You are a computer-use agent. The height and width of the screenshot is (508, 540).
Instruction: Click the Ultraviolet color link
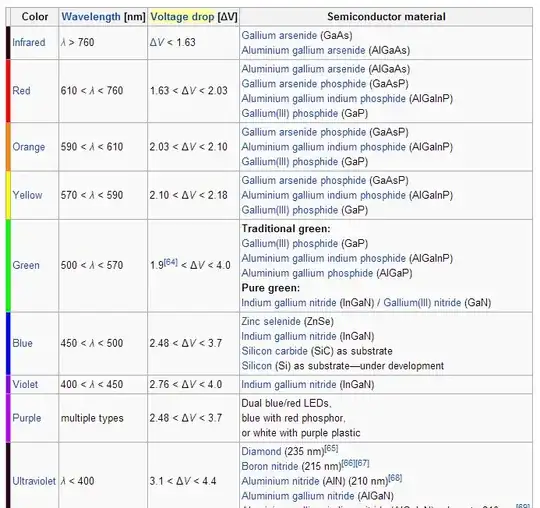(x=34, y=481)
